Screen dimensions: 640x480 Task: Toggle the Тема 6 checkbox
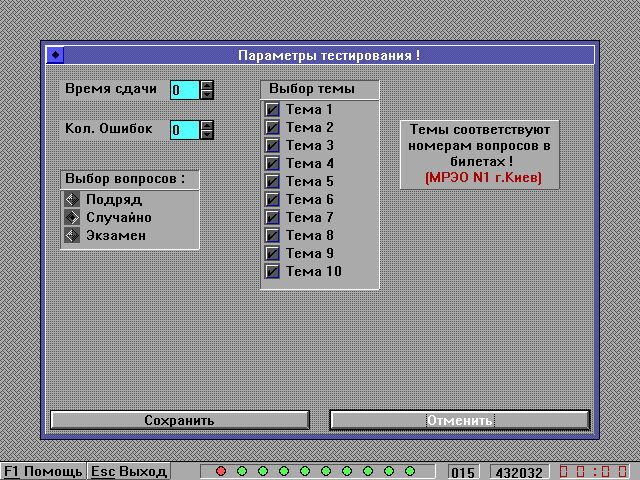pos(272,199)
